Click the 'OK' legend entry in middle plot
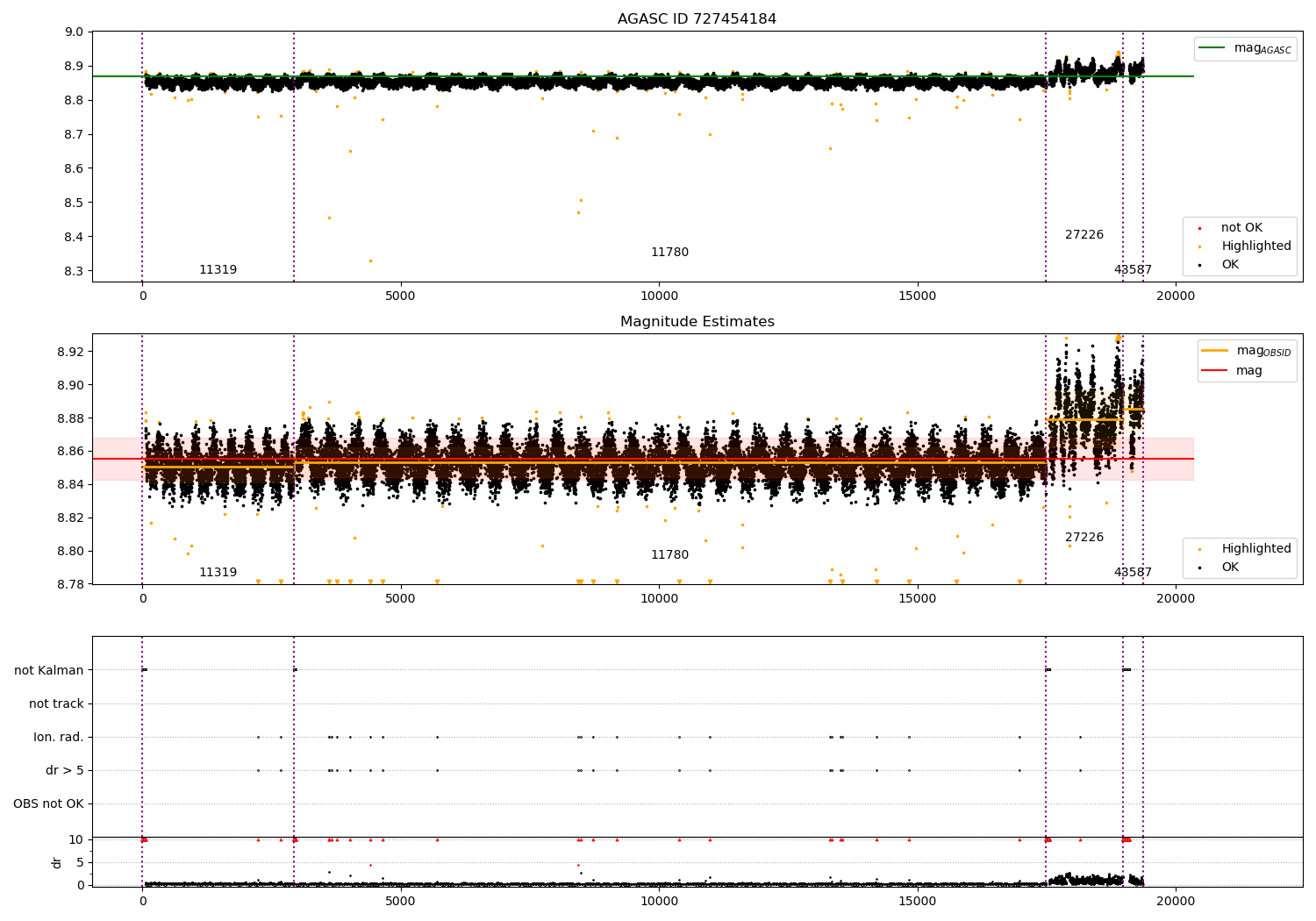Viewport: 1316px width, 921px height. [x=1230, y=568]
